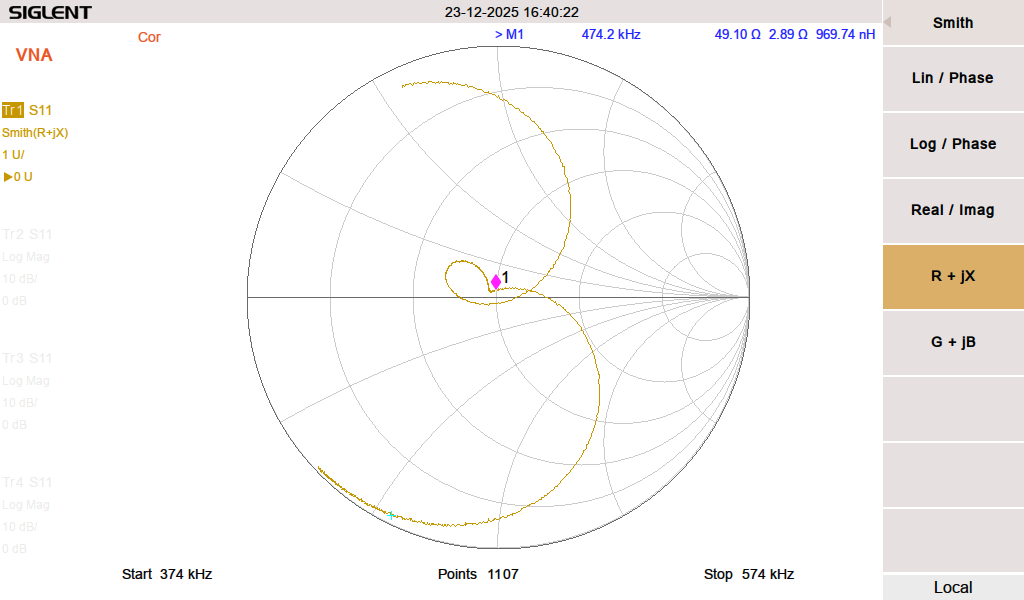The image size is (1024, 600).
Task: Switch to G + jB admittance format
Action: (x=952, y=342)
